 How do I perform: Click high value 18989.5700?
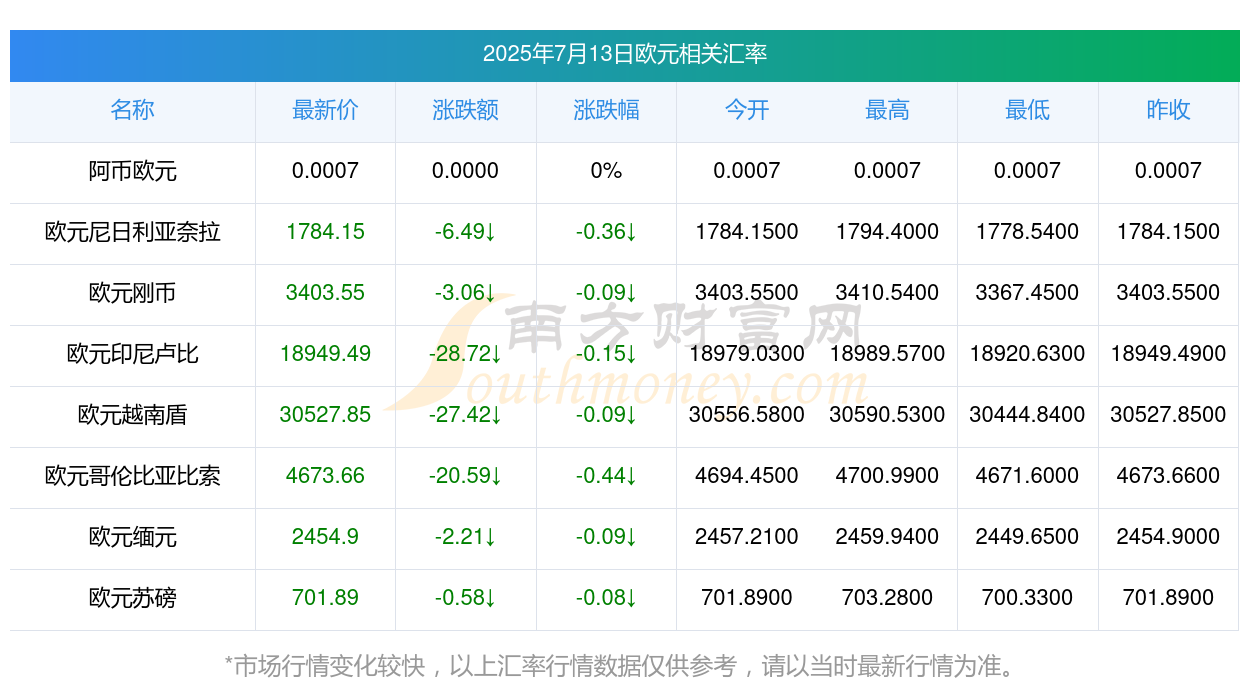coord(887,354)
